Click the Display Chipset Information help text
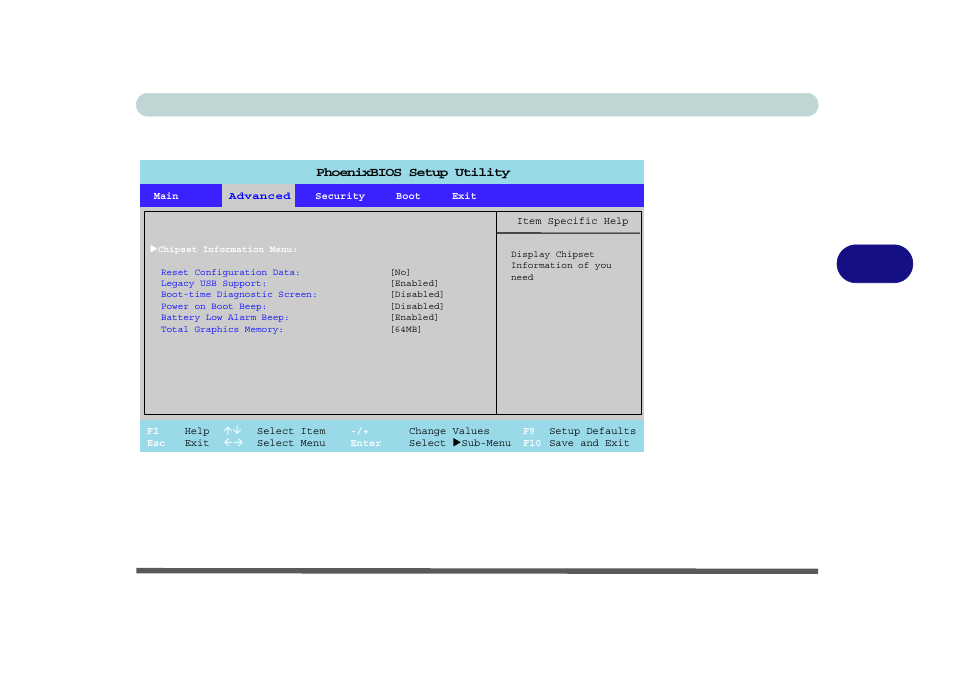This screenshot has width=954, height=673. [x=561, y=266]
